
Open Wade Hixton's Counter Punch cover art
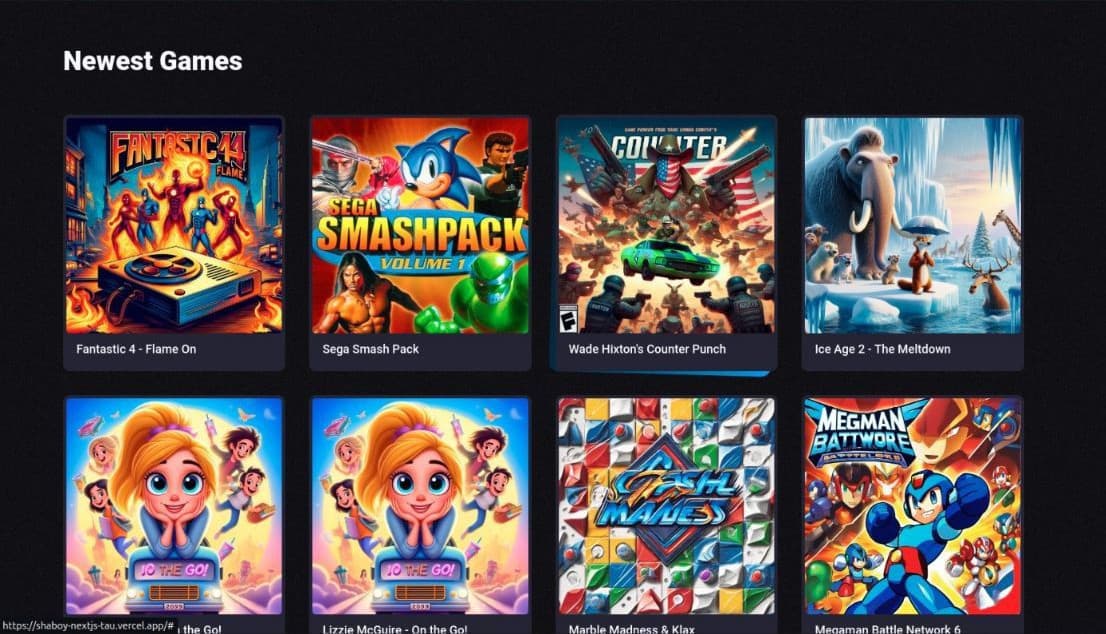[667, 225]
